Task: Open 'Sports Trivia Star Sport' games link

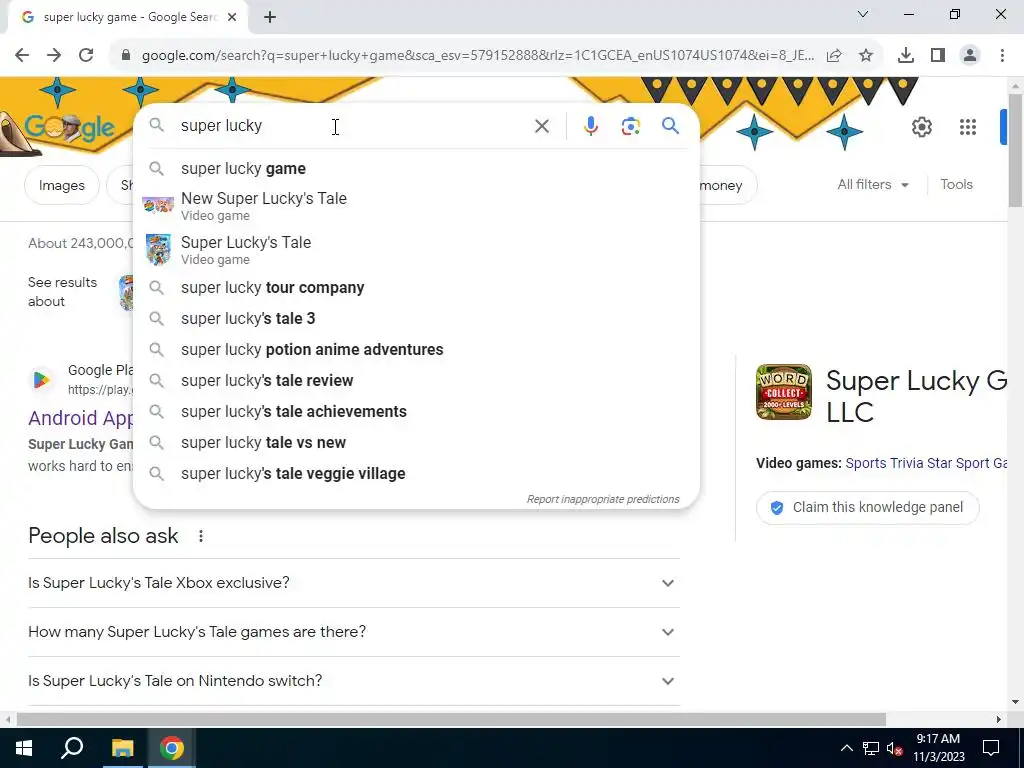Action: click(925, 463)
